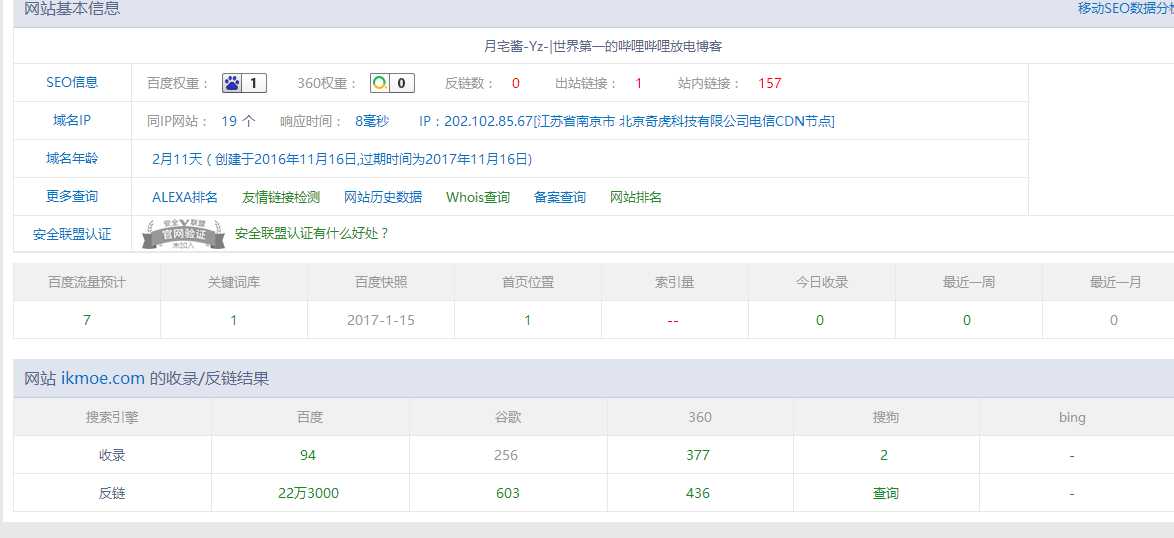Click the 域名IP row label

72,120
